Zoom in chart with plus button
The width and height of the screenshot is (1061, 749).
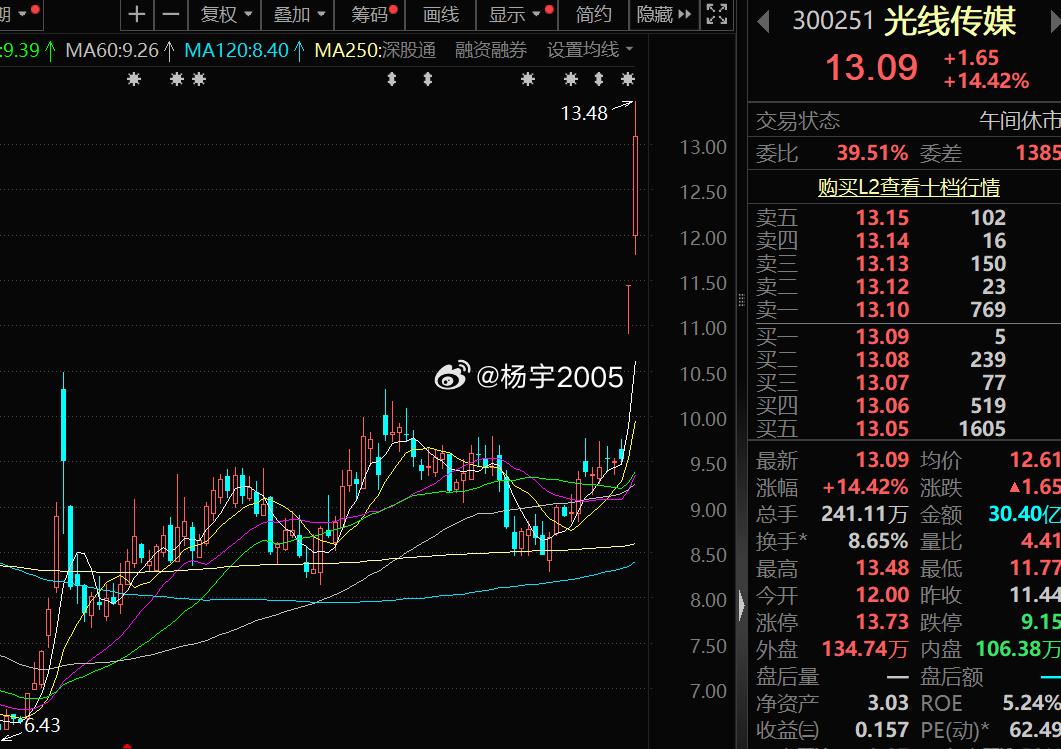(137, 14)
